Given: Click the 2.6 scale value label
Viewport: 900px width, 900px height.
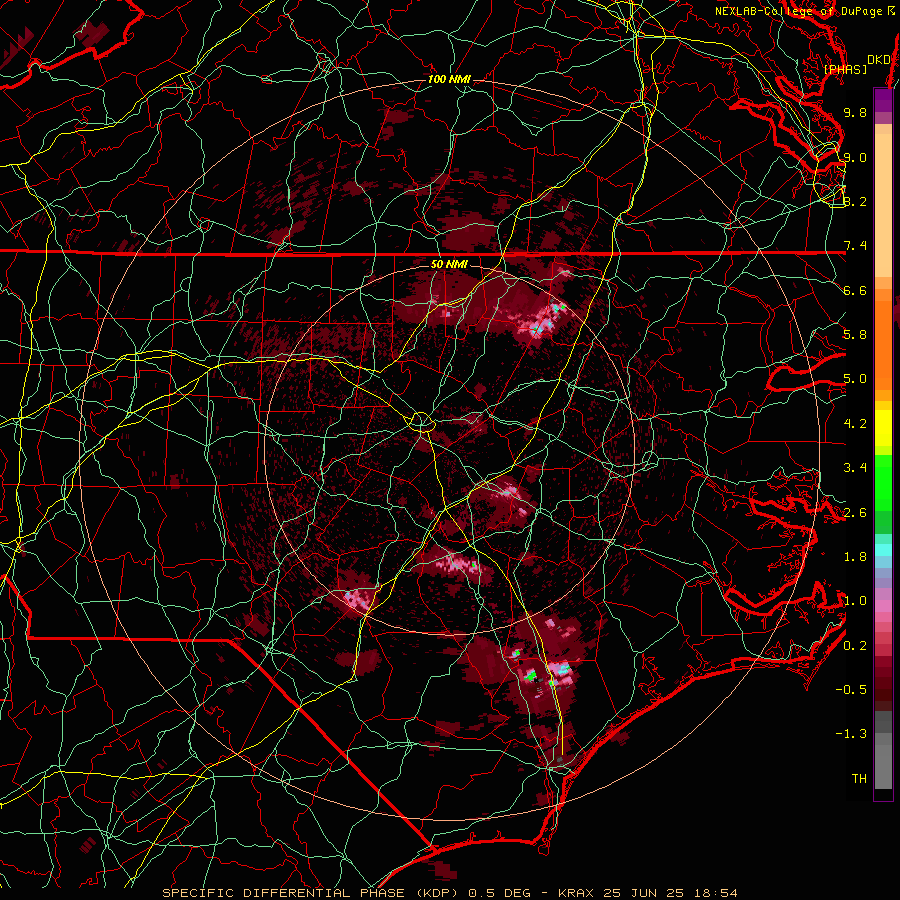Looking at the screenshot, I should click(x=855, y=513).
